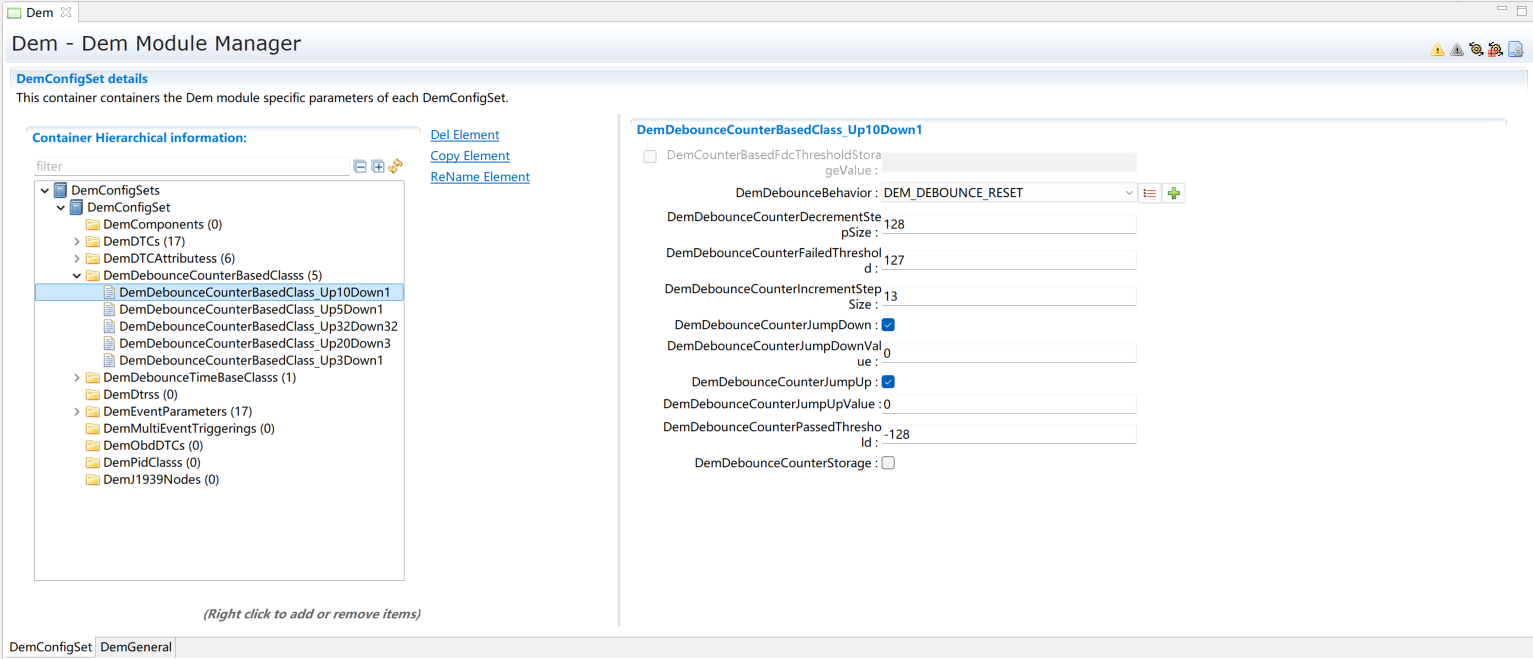Open the DemDebounceBehavior dropdown
Viewport: 1533px width, 659px height.
click(1129, 193)
